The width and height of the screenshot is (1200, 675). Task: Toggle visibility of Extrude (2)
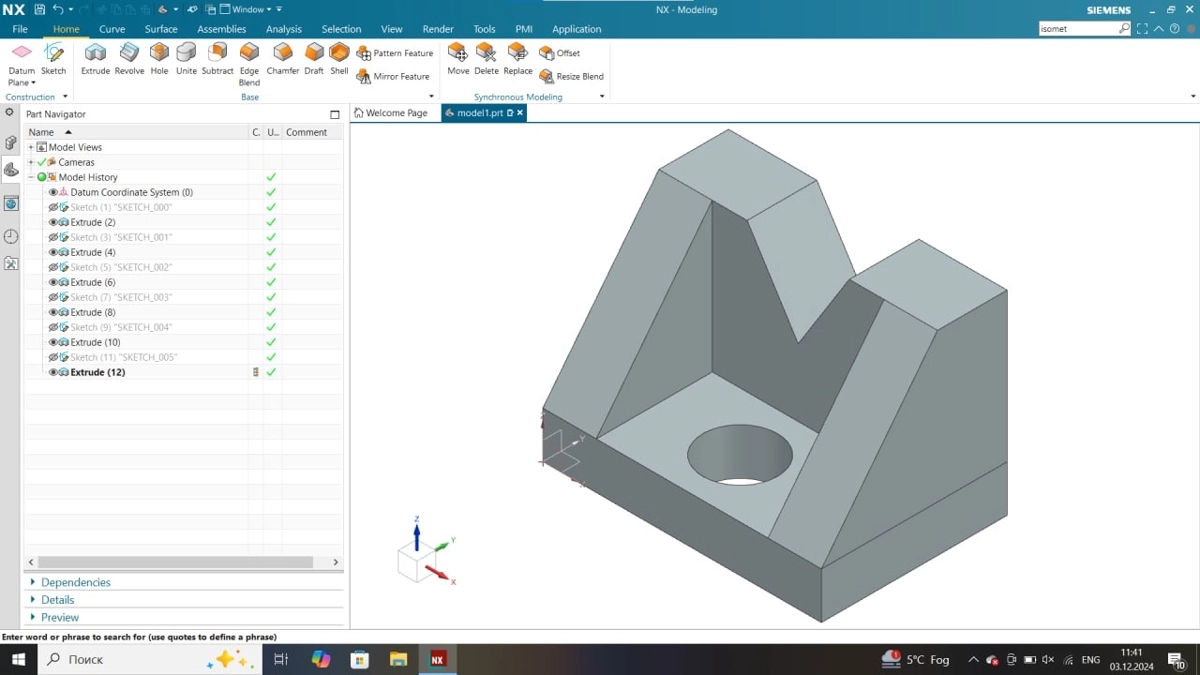(x=54, y=222)
